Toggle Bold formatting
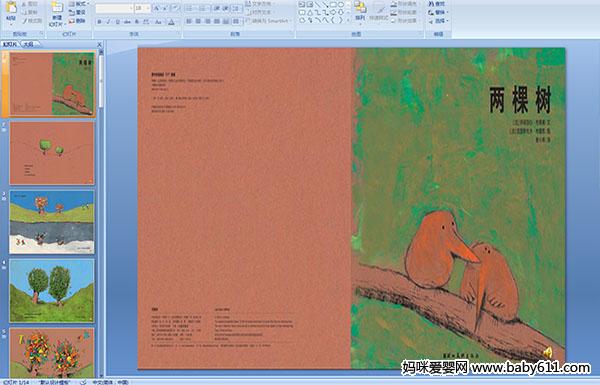The image size is (600, 385). pyautogui.click(x=99, y=22)
